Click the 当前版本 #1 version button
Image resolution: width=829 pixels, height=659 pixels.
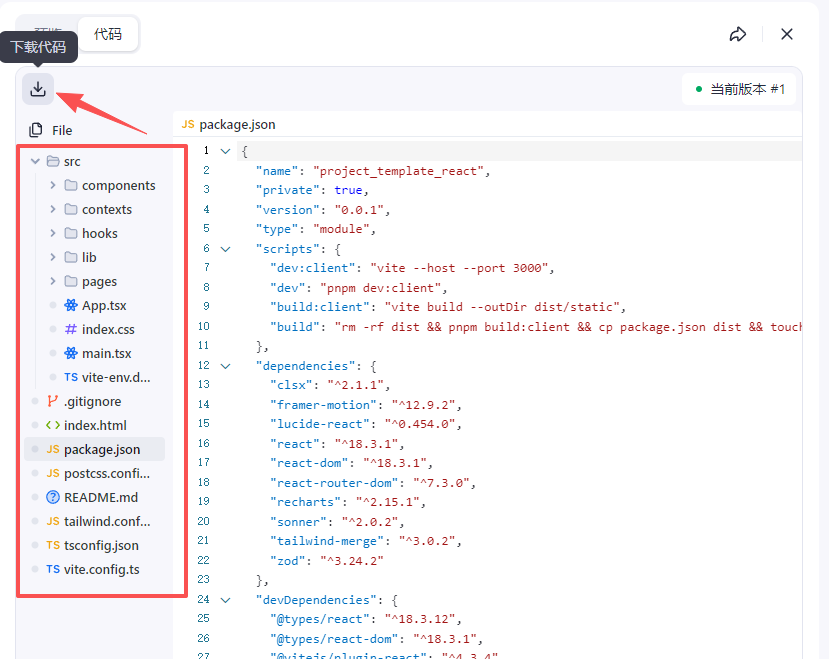point(739,89)
